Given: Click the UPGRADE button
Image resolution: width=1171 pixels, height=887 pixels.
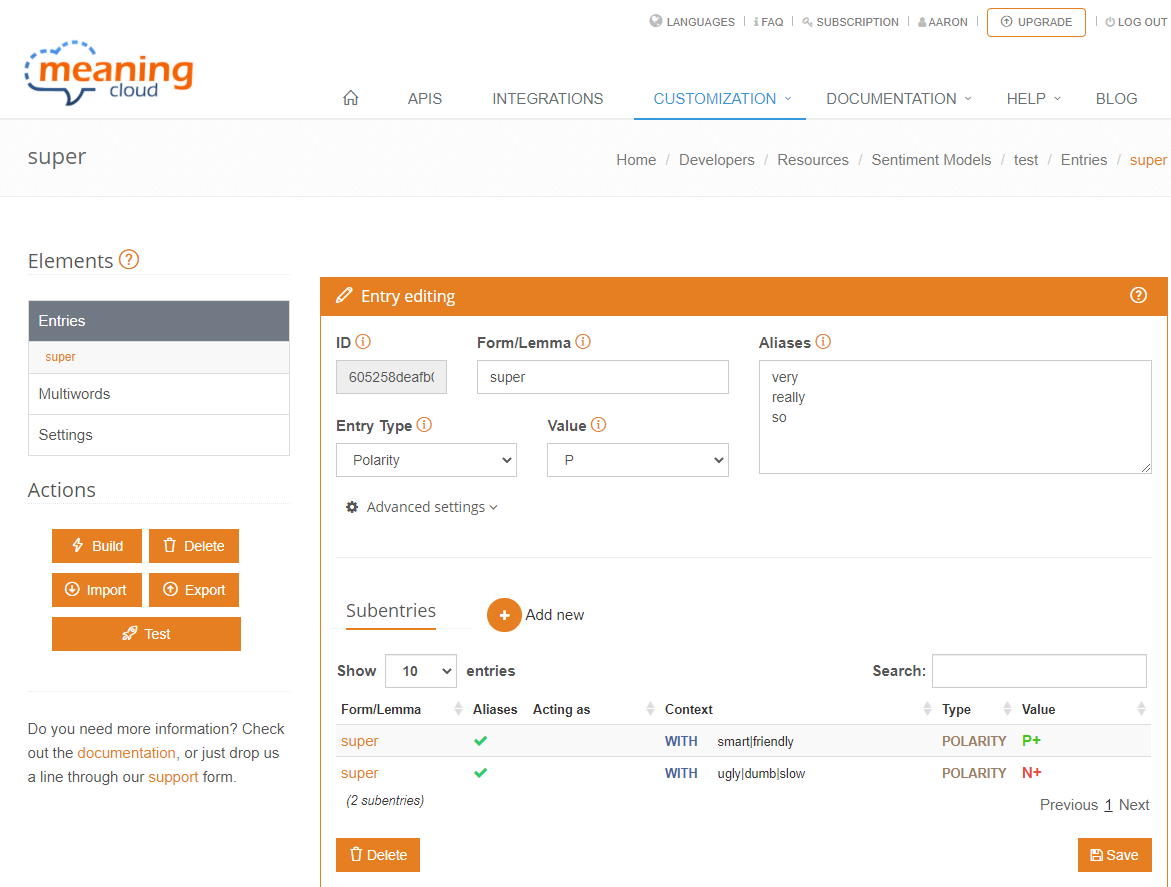Looking at the screenshot, I should [1036, 22].
